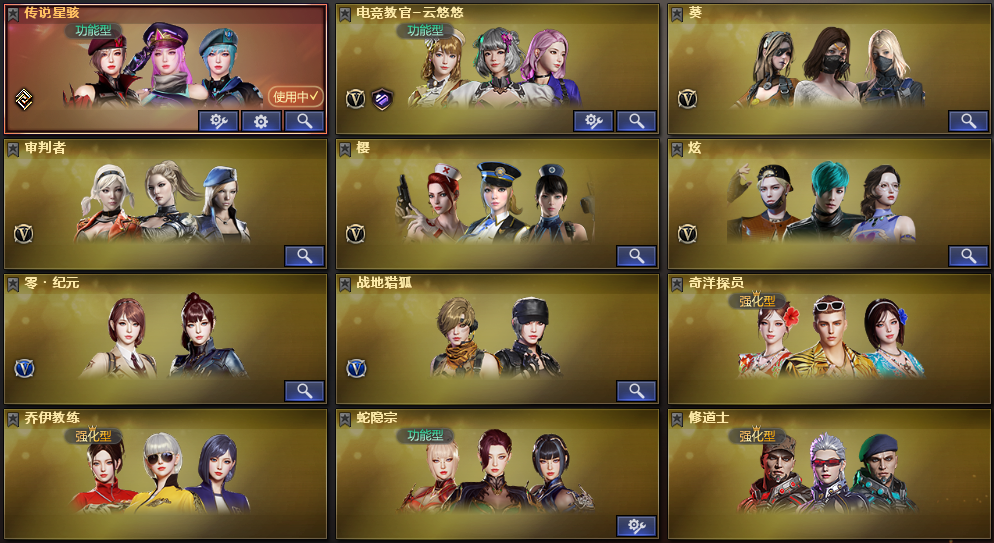Image resolution: width=994 pixels, height=543 pixels.
Task: Click gear-wrench icon on 蛇隐宗 card
Action: coord(636,526)
